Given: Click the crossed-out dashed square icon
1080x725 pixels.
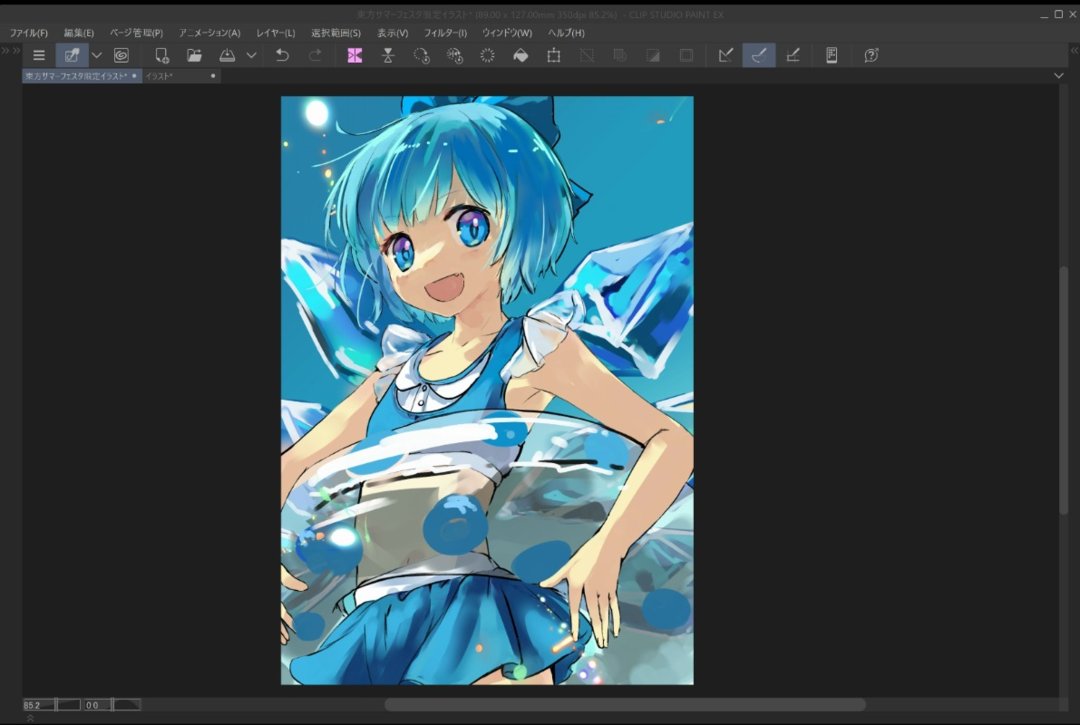Looking at the screenshot, I should pos(587,55).
